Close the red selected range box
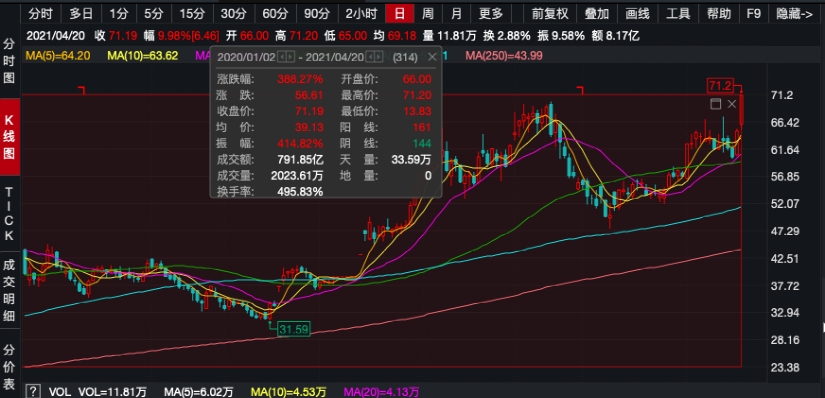The image size is (825, 398). (x=731, y=104)
